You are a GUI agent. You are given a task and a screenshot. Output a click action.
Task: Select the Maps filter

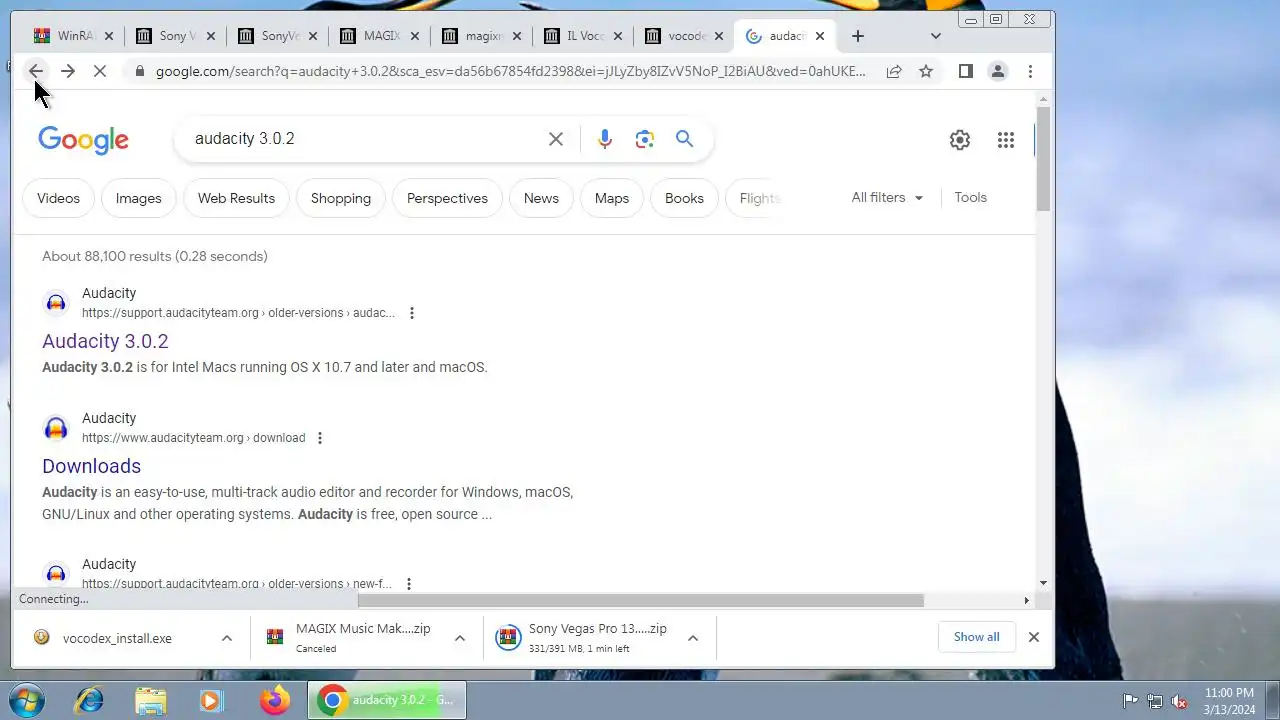[612, 198]
